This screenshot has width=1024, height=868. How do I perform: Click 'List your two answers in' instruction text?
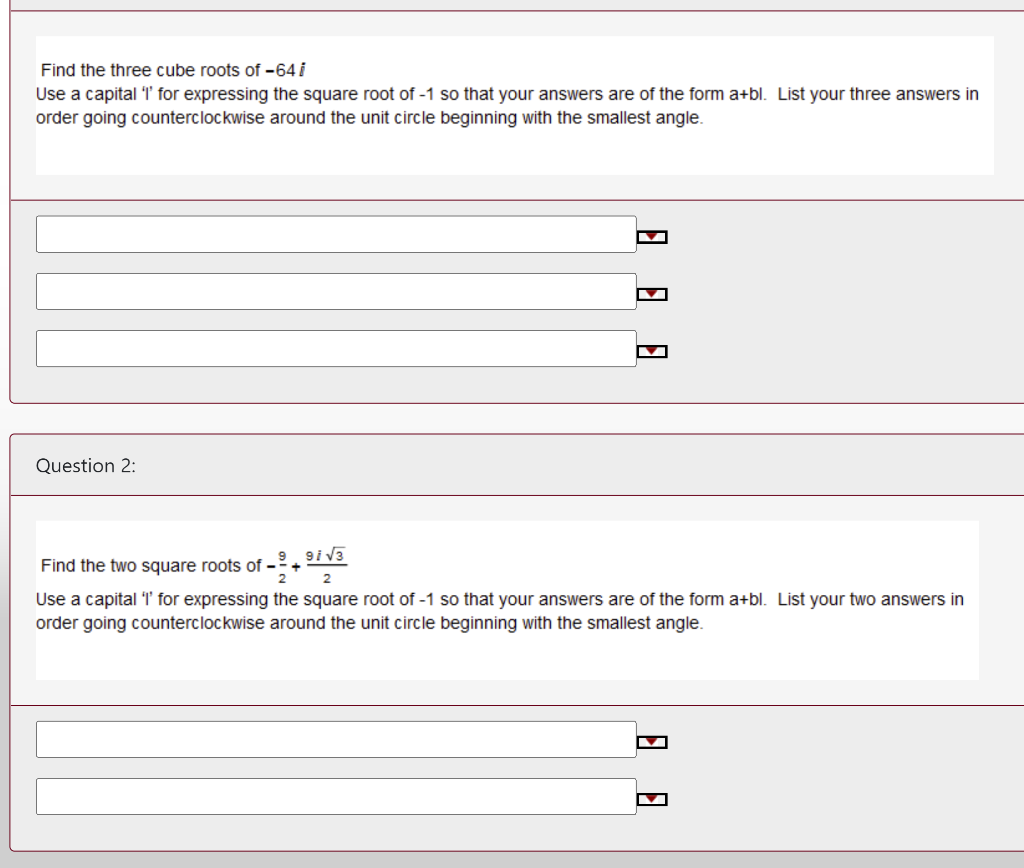tap(871, 600)
